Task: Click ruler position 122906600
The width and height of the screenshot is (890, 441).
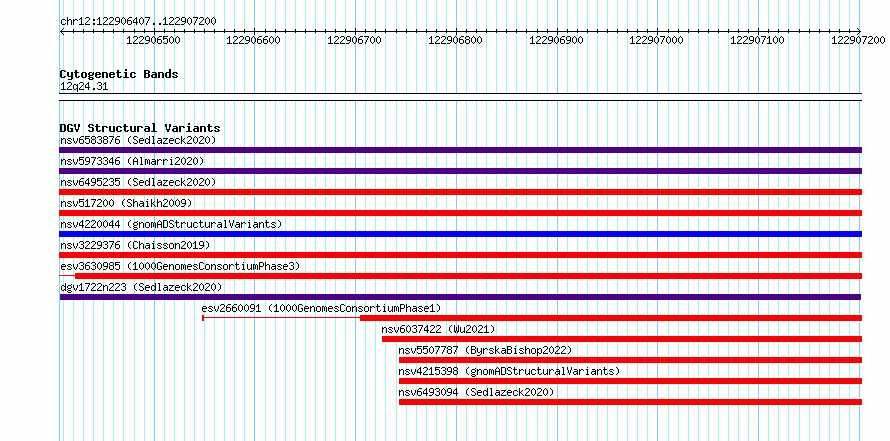Action: [x=254, y=40]
